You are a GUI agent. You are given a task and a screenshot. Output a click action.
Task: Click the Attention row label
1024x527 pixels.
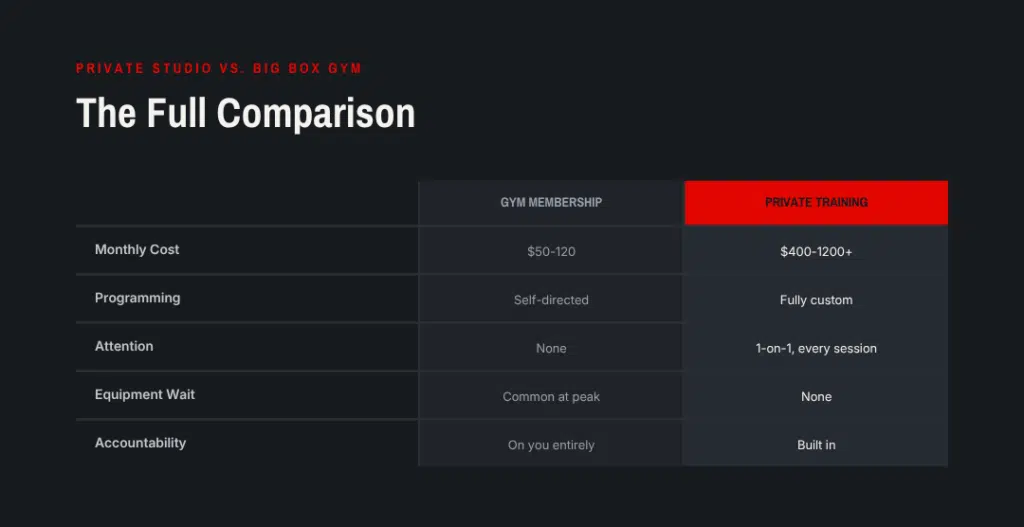click(x=124, y=346)
